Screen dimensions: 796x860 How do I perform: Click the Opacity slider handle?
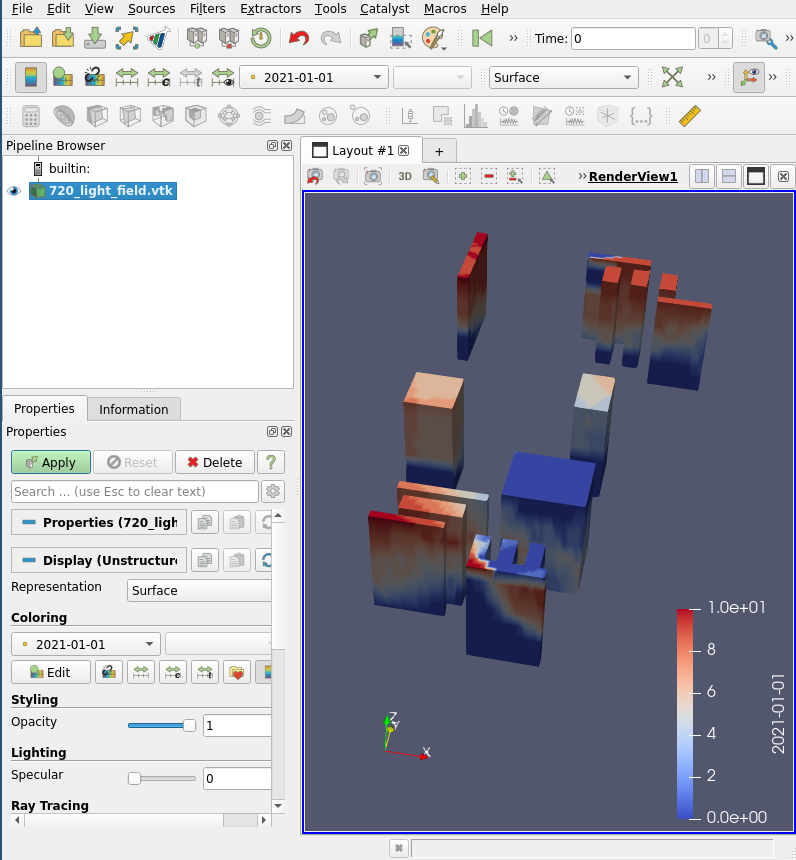[189, 725]
